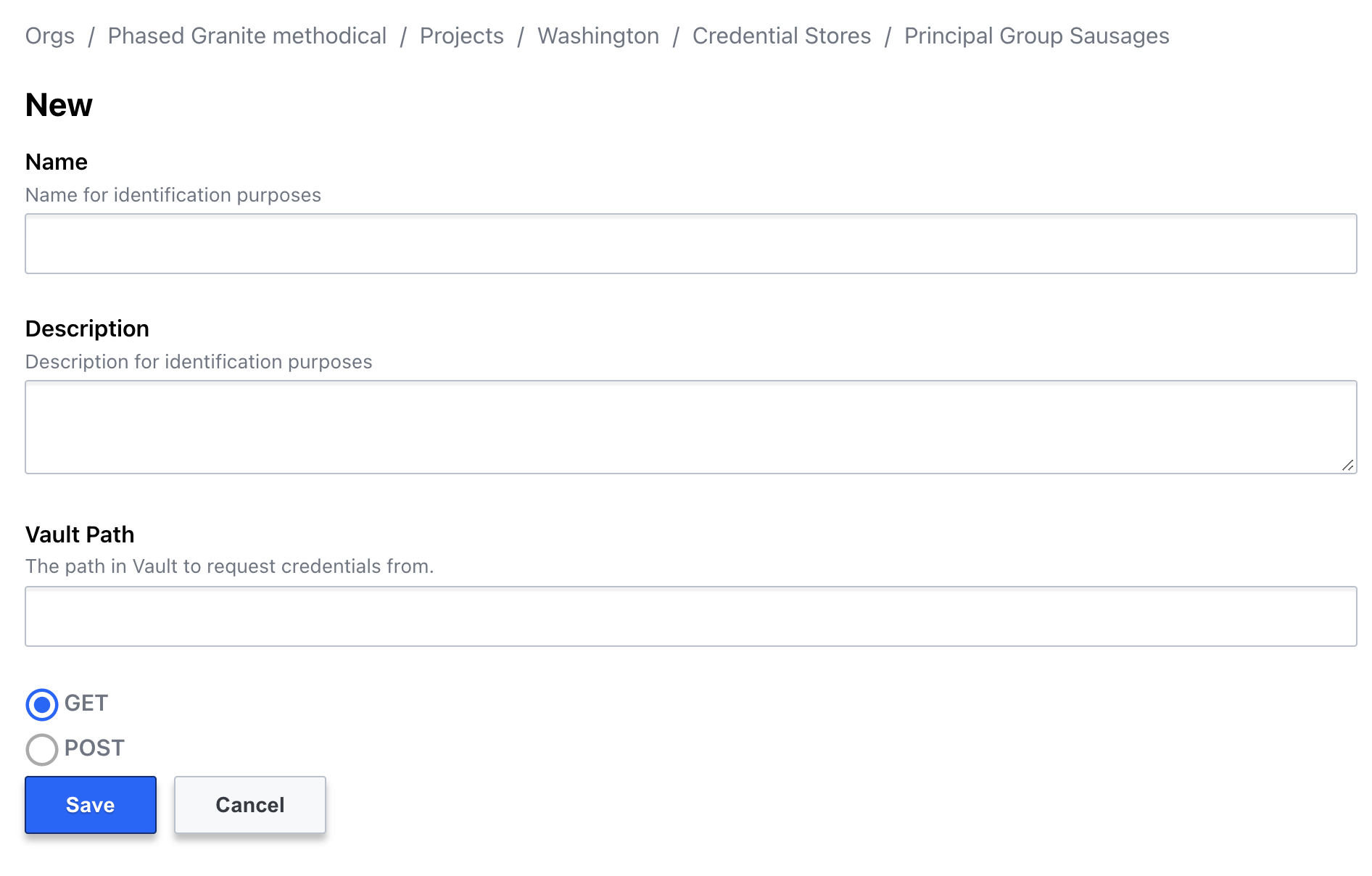Click the POST label text
1372x876 pixels.
point(94,748)
